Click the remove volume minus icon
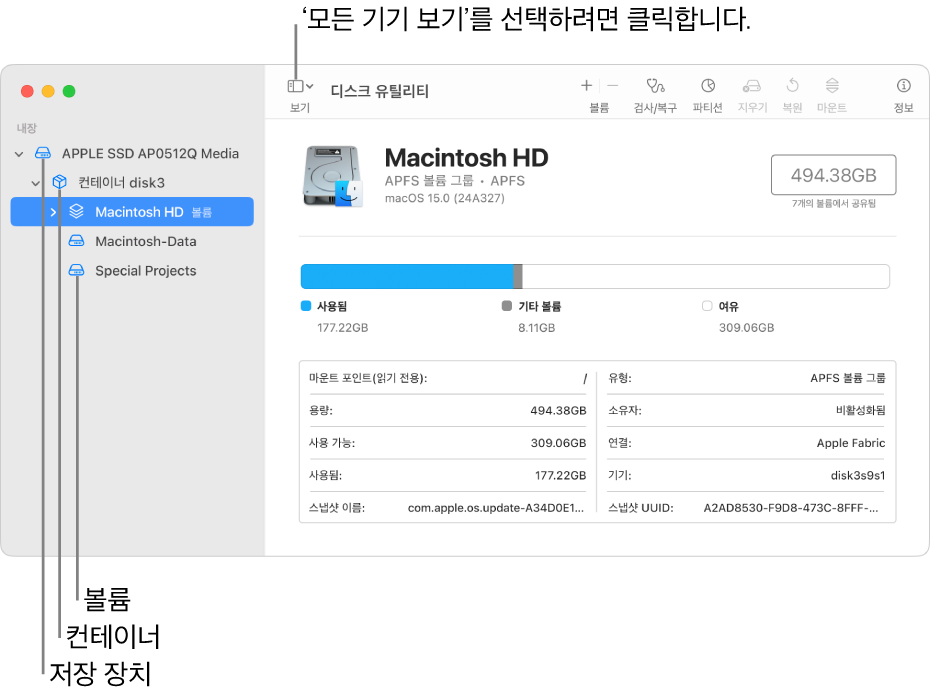Screen dimensions: 931x697 point(613,86)
